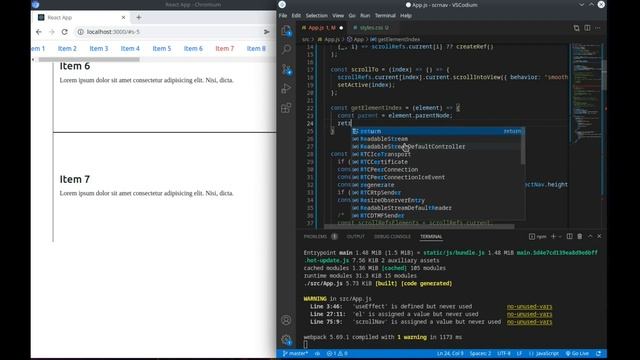Click the nav horizontal scrollbar thumb
The width and height of the screenshot is (640, 360).
89,60
